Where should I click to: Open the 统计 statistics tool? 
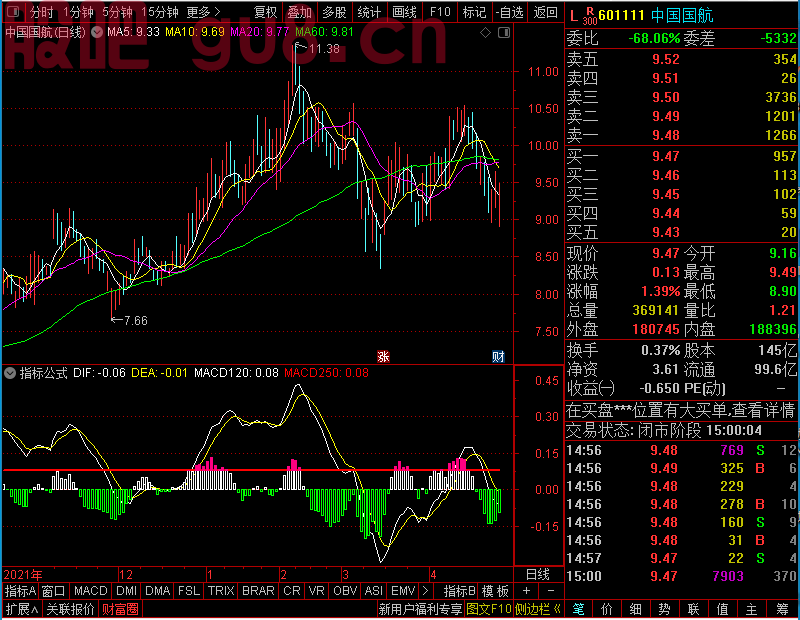click(369, 12)
